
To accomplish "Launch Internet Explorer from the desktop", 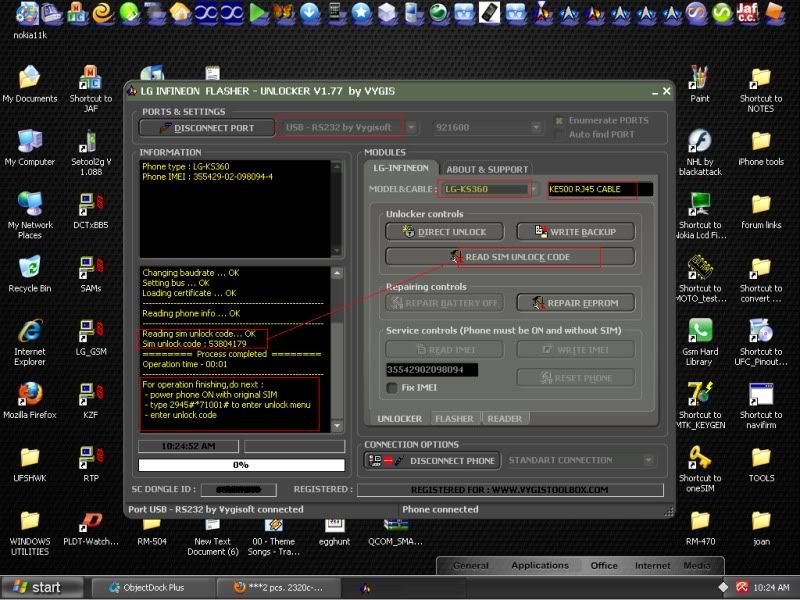I will tap(30, 342).
